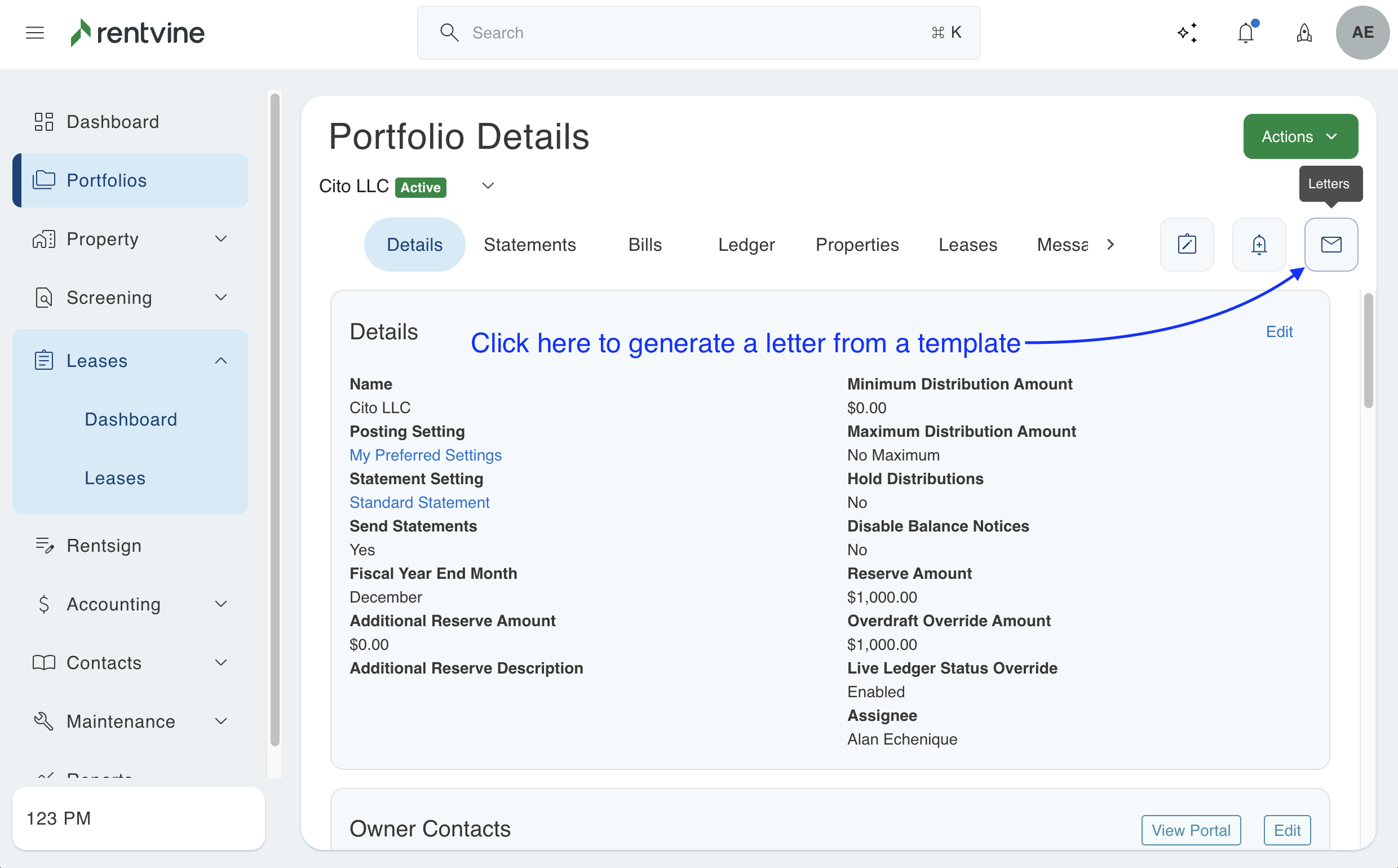This screenshot has width=1398, height=868.
Task: Switch to the Statements tab
Action: [x=529, y=245]
